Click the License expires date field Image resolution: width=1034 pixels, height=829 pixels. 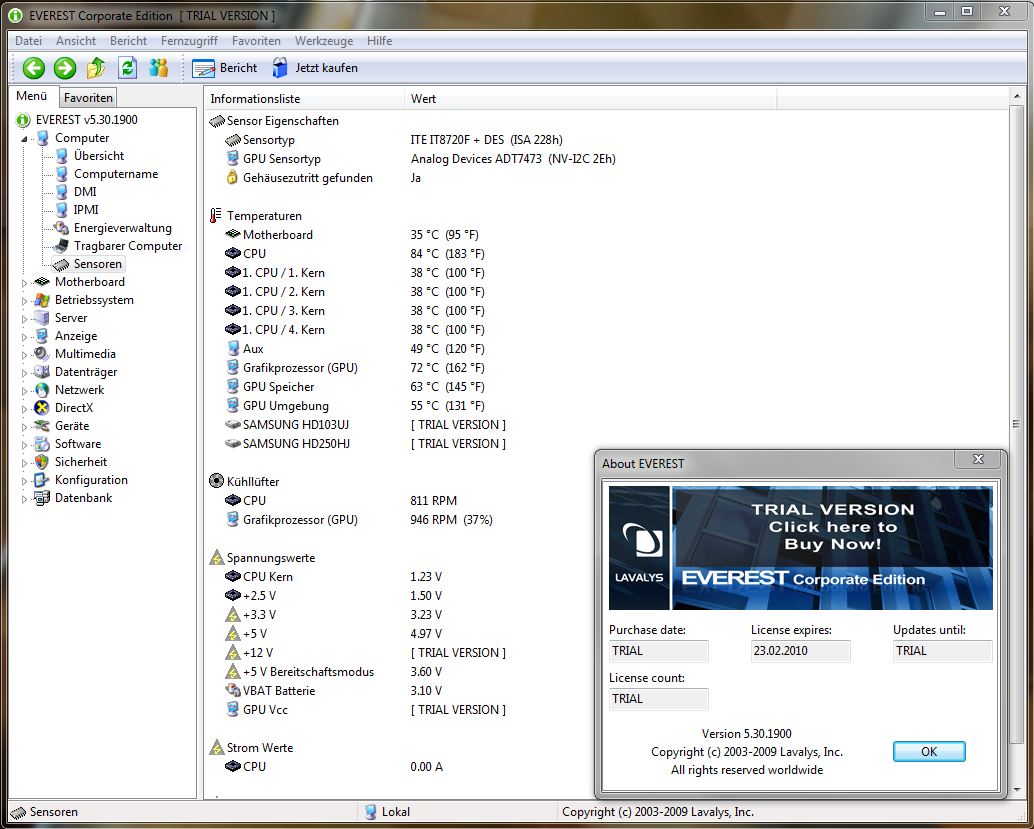[x=801, y=651]
